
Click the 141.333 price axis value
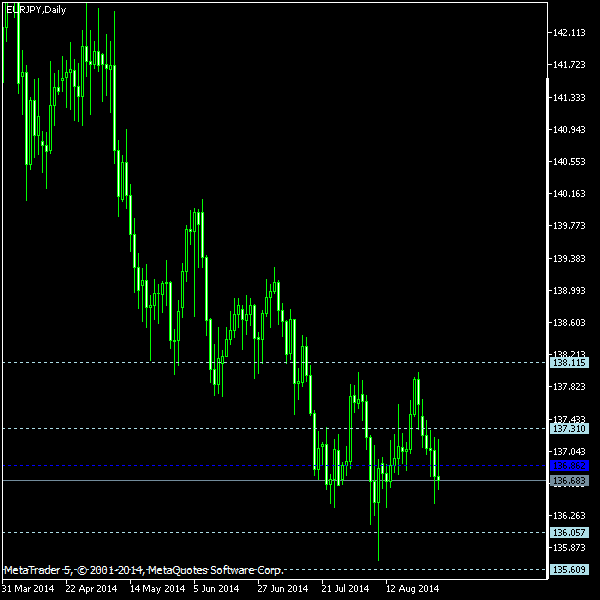569,98
